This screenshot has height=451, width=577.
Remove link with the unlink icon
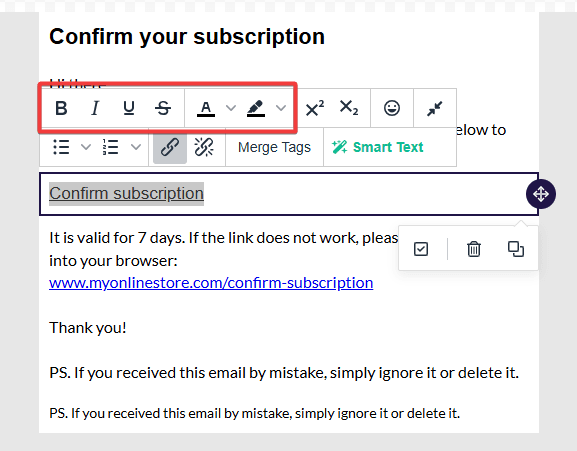pos(204,147)
